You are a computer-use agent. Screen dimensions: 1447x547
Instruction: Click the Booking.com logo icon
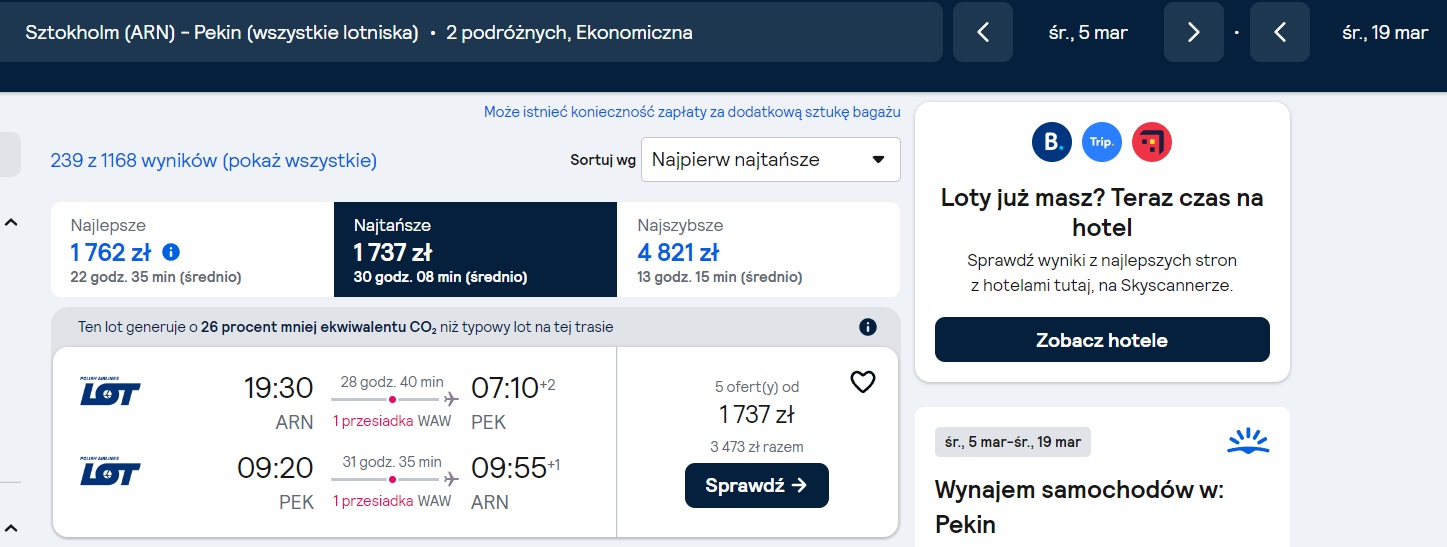click(x=1052, y=142)
